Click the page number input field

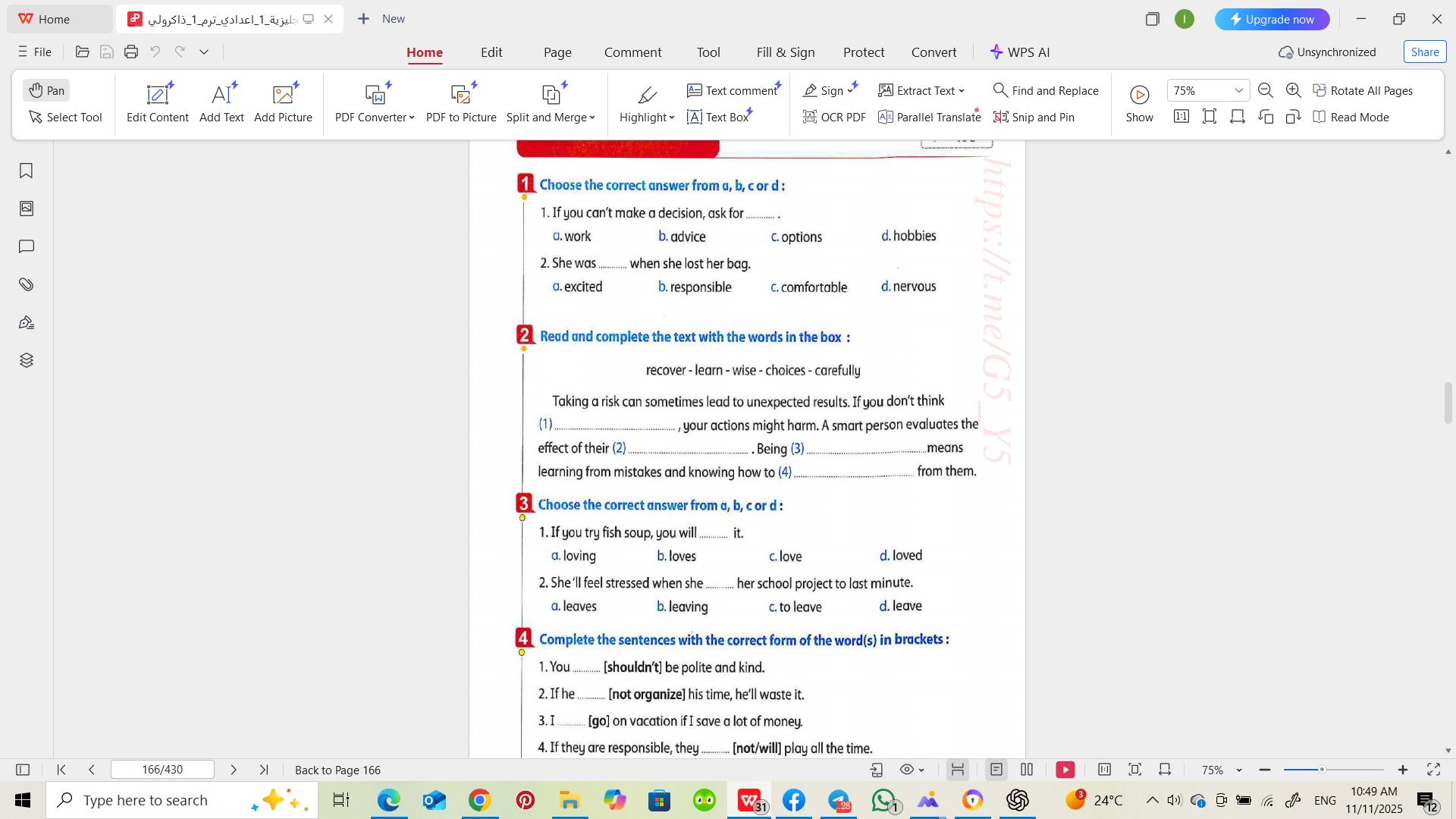coord(162,770)
